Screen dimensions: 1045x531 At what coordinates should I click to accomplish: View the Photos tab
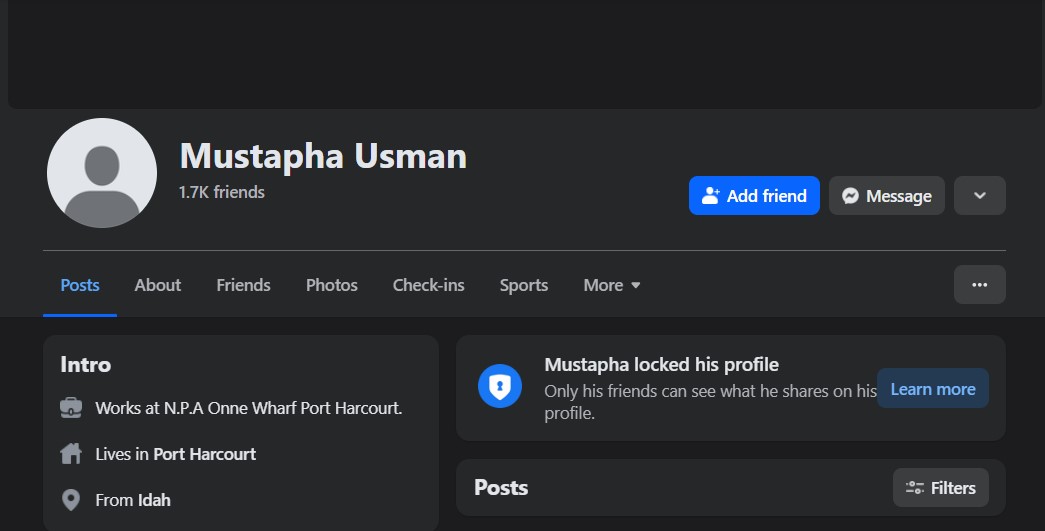(332, 285)
